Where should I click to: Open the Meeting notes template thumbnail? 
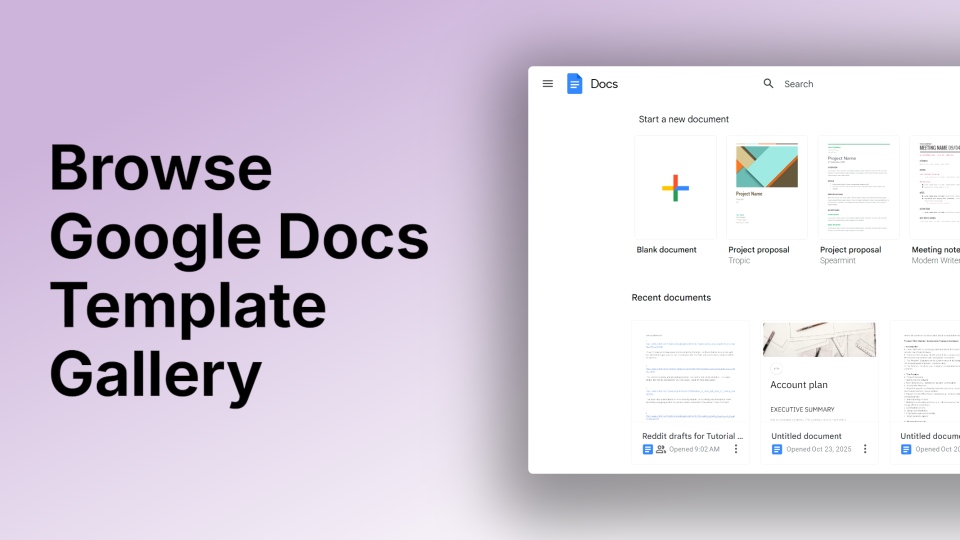coord(935,187)
